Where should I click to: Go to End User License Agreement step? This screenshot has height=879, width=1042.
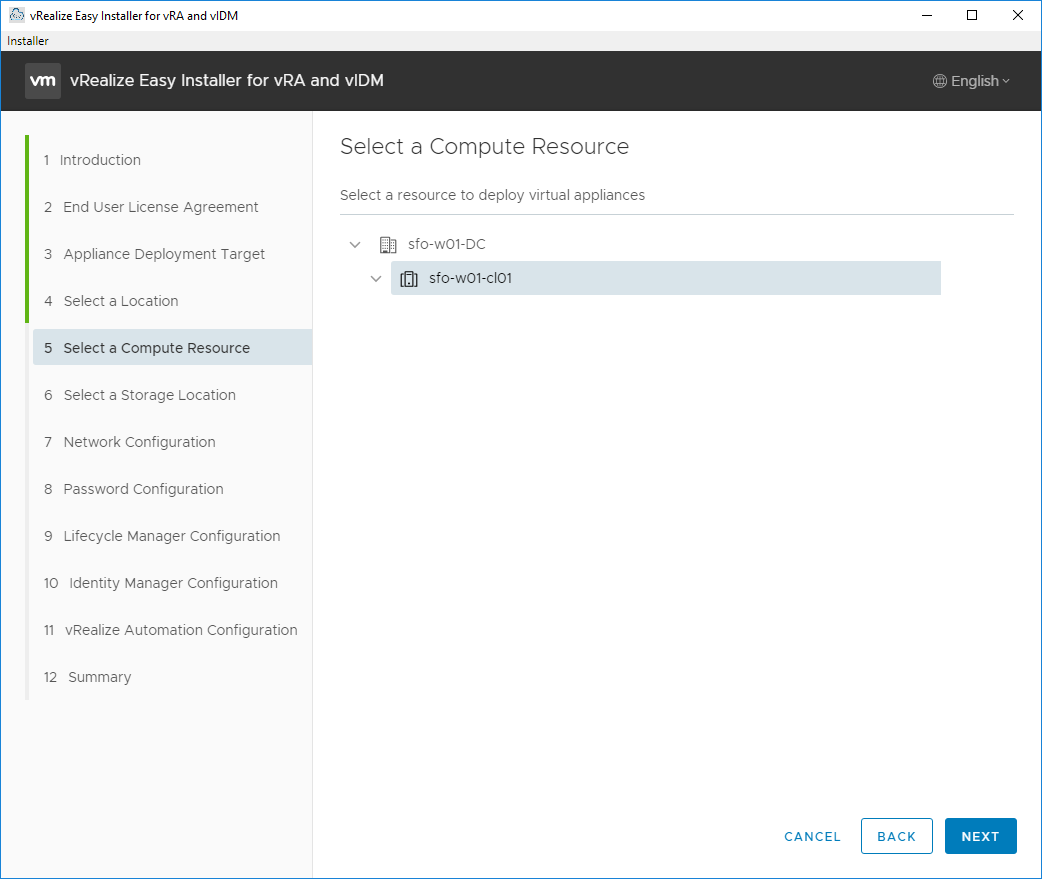(x=151, y=207)
